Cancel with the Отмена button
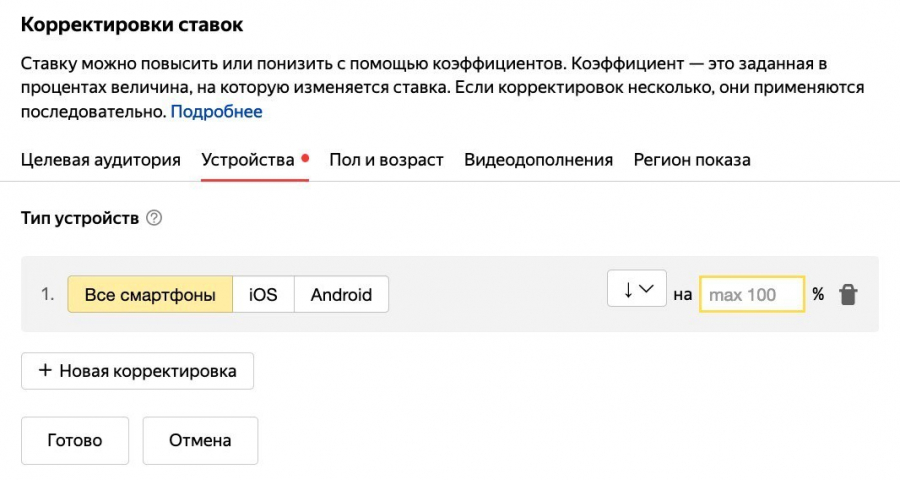 (200, 440)
